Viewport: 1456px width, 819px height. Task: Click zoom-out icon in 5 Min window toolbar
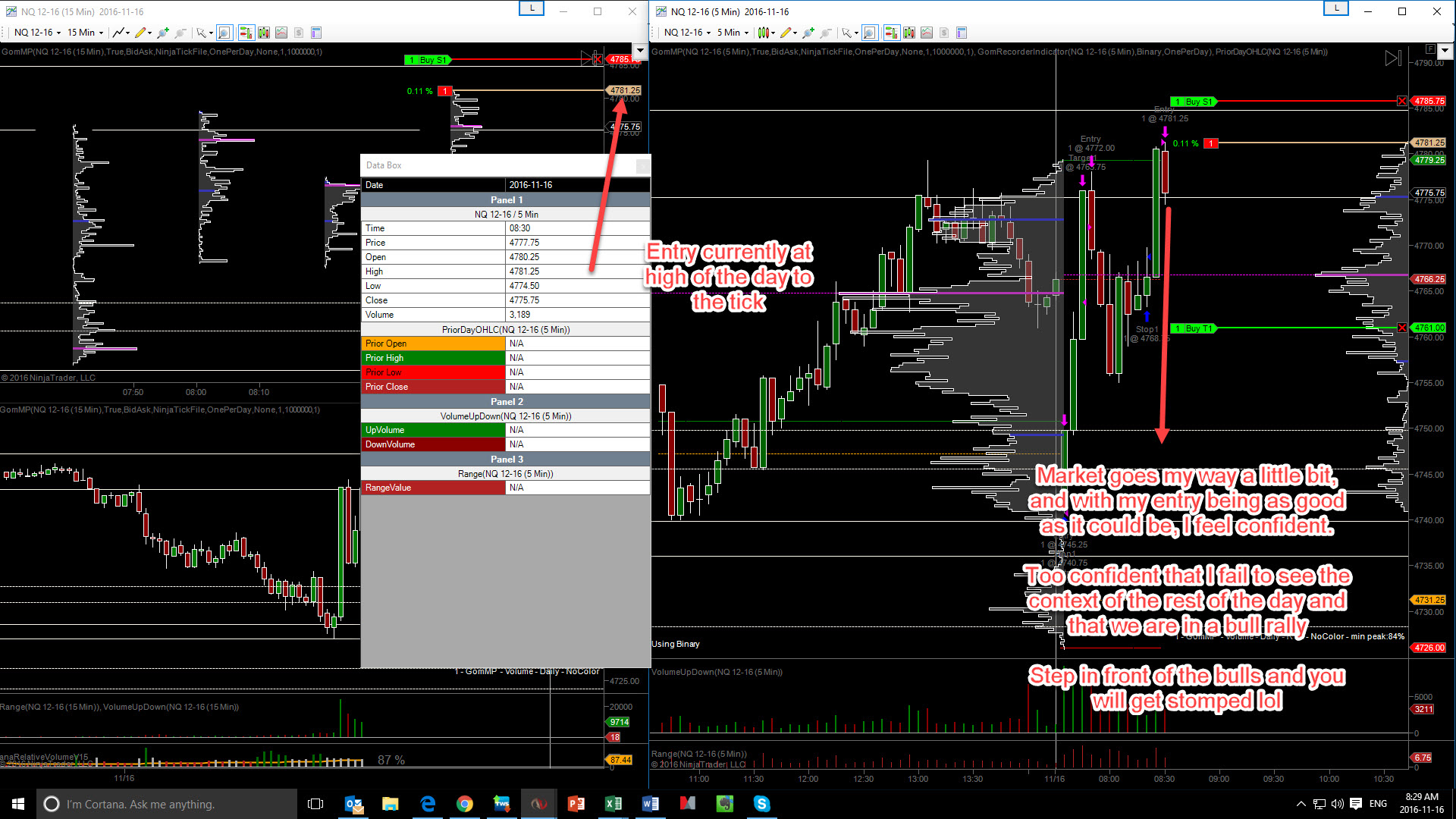[827, 33]
